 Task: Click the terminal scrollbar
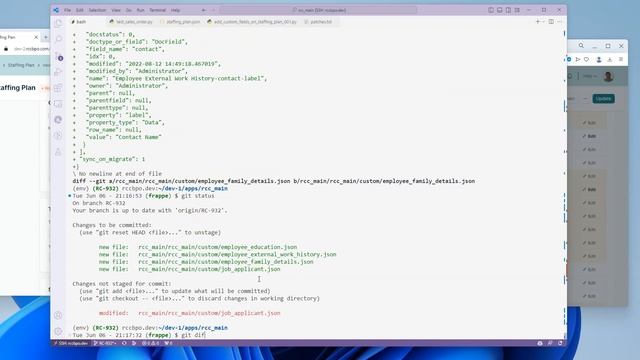[565, 184]
